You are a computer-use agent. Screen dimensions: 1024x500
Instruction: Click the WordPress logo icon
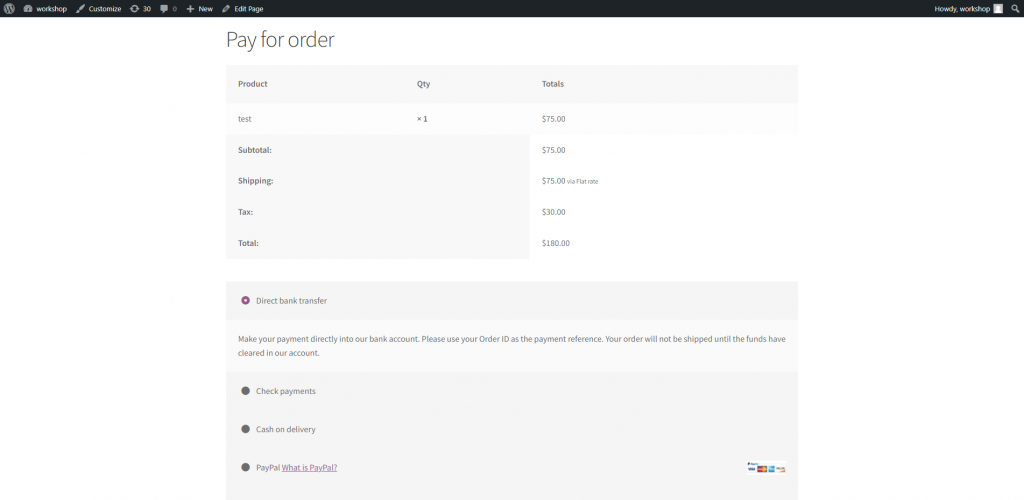(x=8, y=8)
